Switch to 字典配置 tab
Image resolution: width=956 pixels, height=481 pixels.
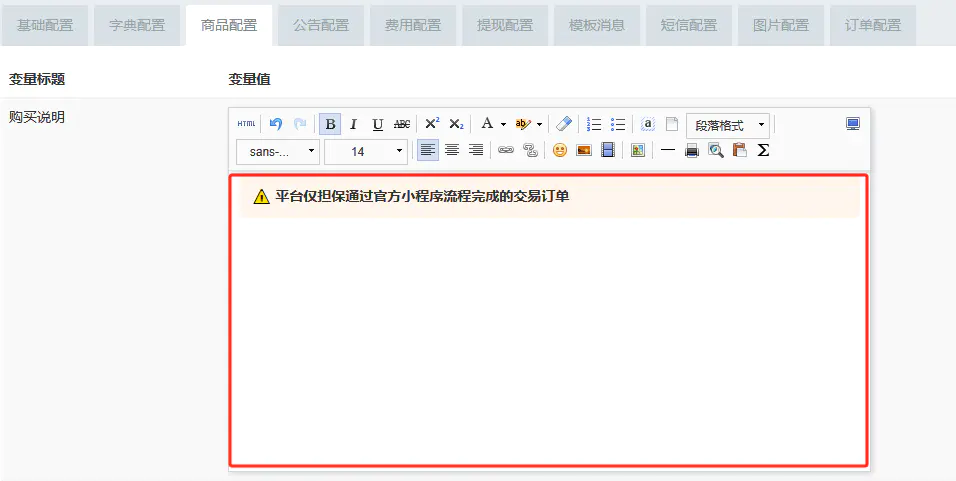pyautogui.click(x=137, y=26)
